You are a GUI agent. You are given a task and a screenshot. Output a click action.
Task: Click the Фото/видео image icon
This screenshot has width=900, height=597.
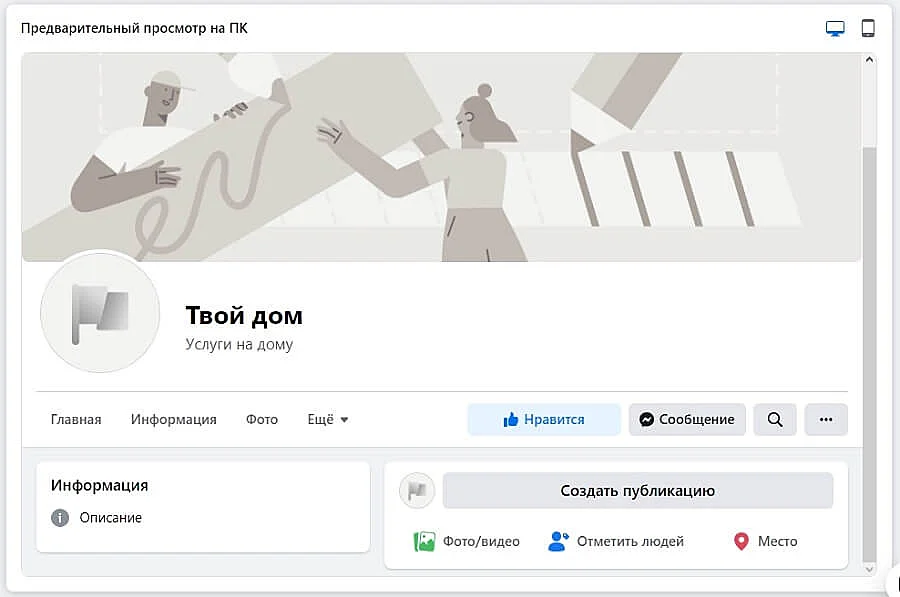(424, 542)
